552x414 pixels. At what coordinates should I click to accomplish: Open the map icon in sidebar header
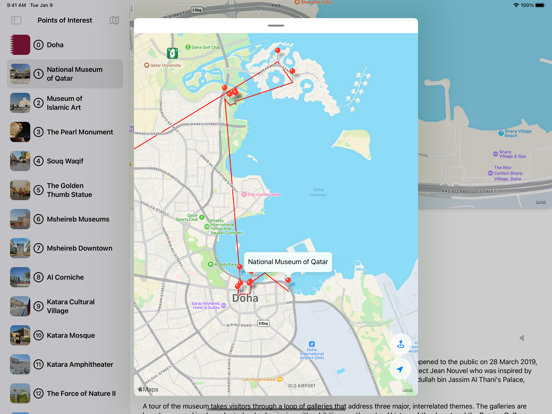[114, 20]
